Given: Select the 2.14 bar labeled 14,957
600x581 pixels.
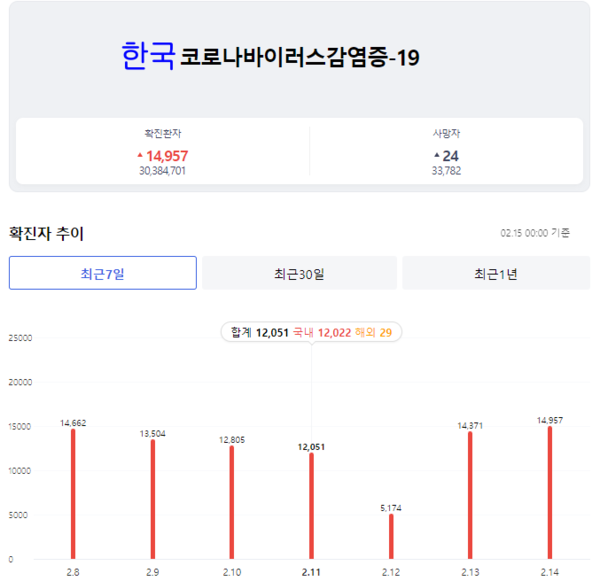Looking at the screenshot, I should coord(550,493).
